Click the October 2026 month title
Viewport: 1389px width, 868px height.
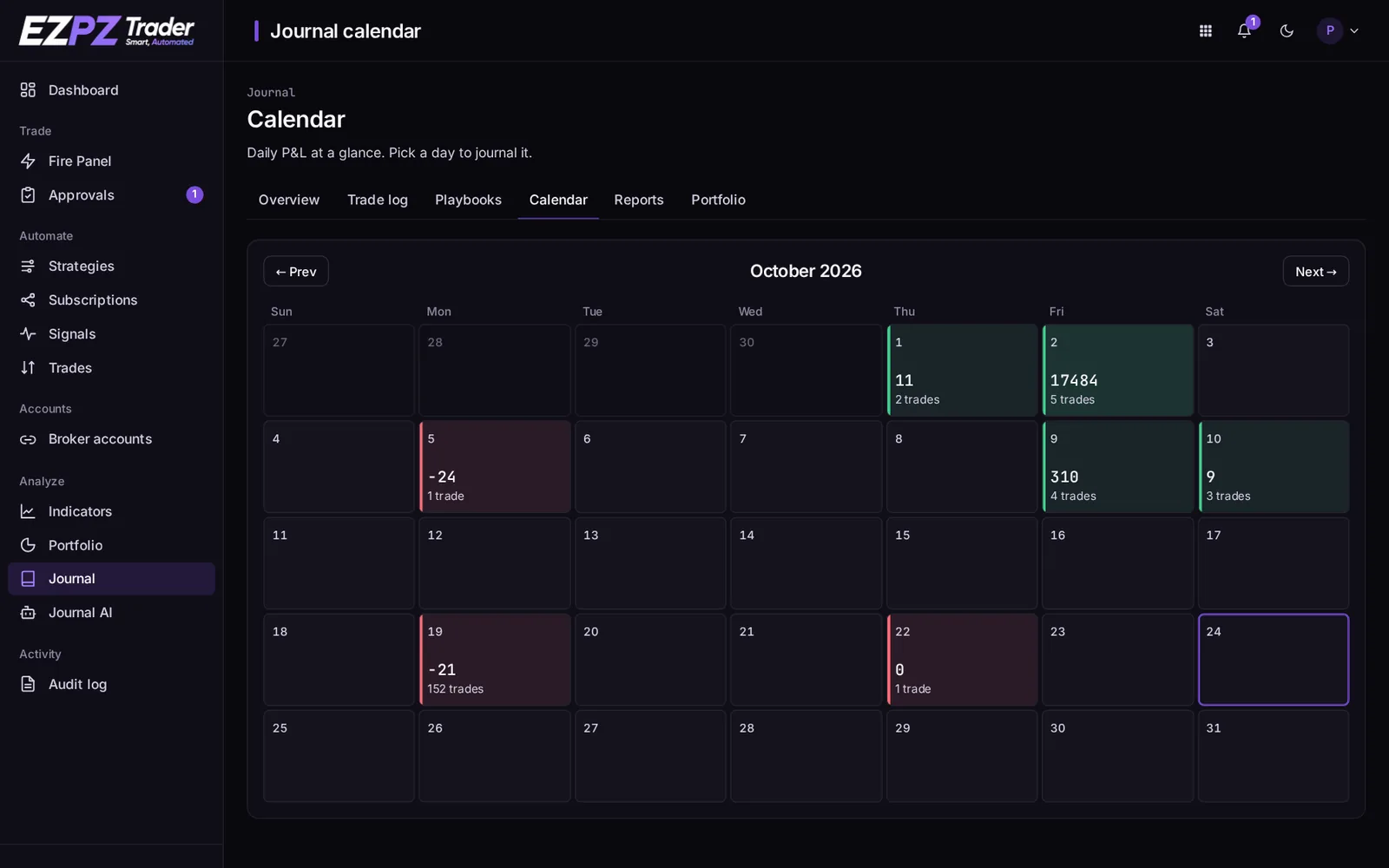pos(806,271)
